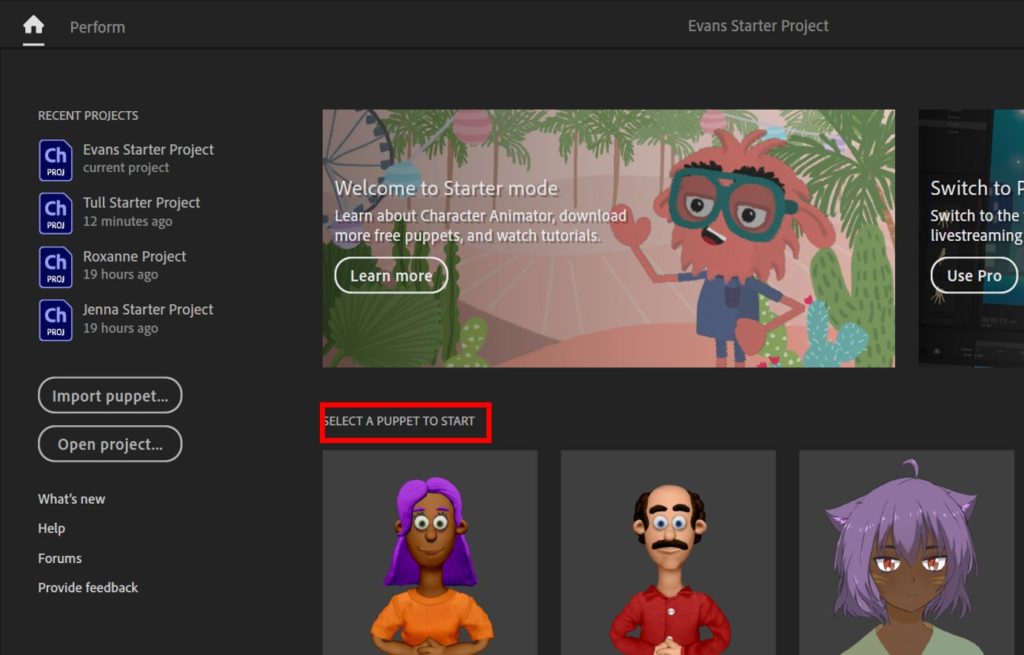Select the purple-haired puppet in orange shirt
Screen dimensions: 1024x655
point(429,560)
